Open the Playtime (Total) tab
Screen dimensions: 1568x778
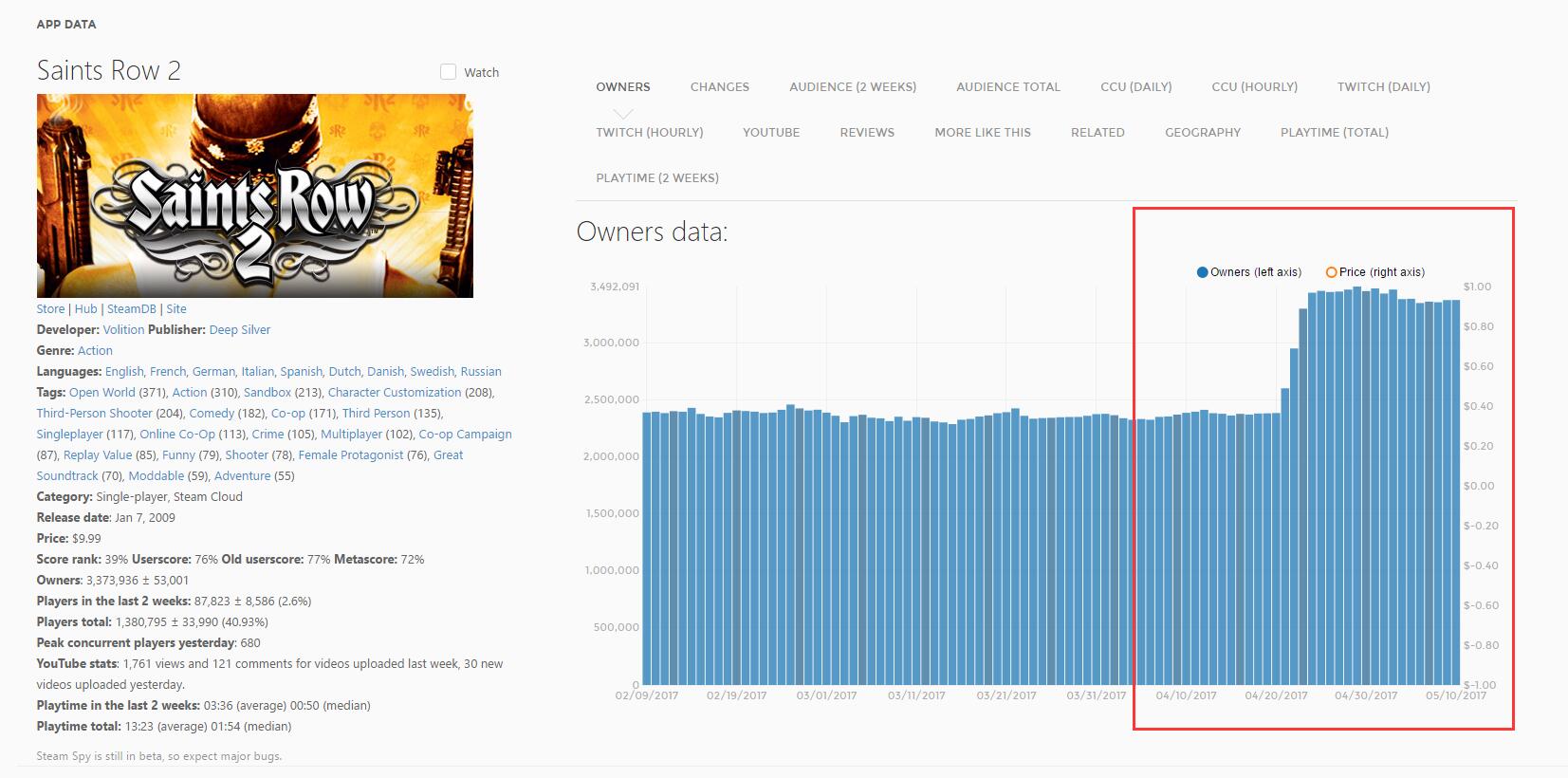1335,132
